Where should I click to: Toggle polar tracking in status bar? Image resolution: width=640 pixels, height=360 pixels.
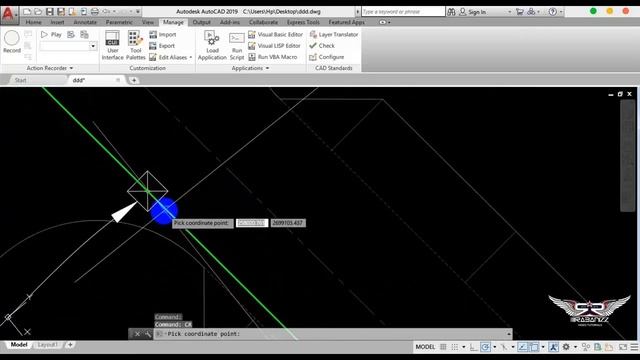[485, 347]
